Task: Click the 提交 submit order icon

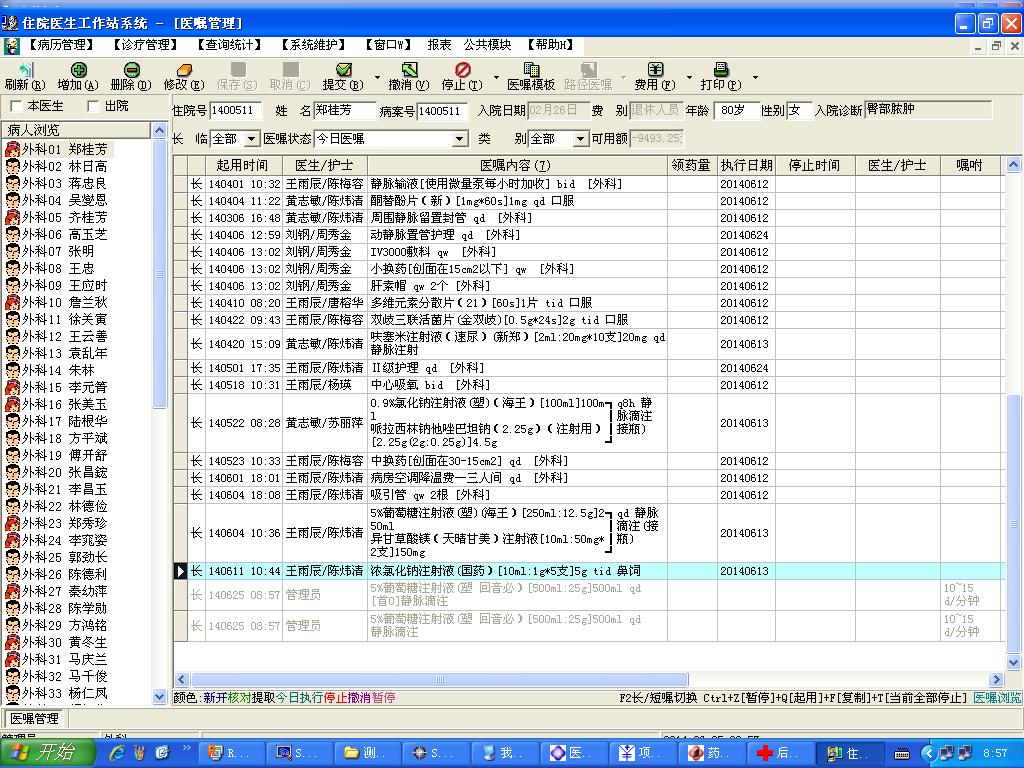Action: [344, 70]
